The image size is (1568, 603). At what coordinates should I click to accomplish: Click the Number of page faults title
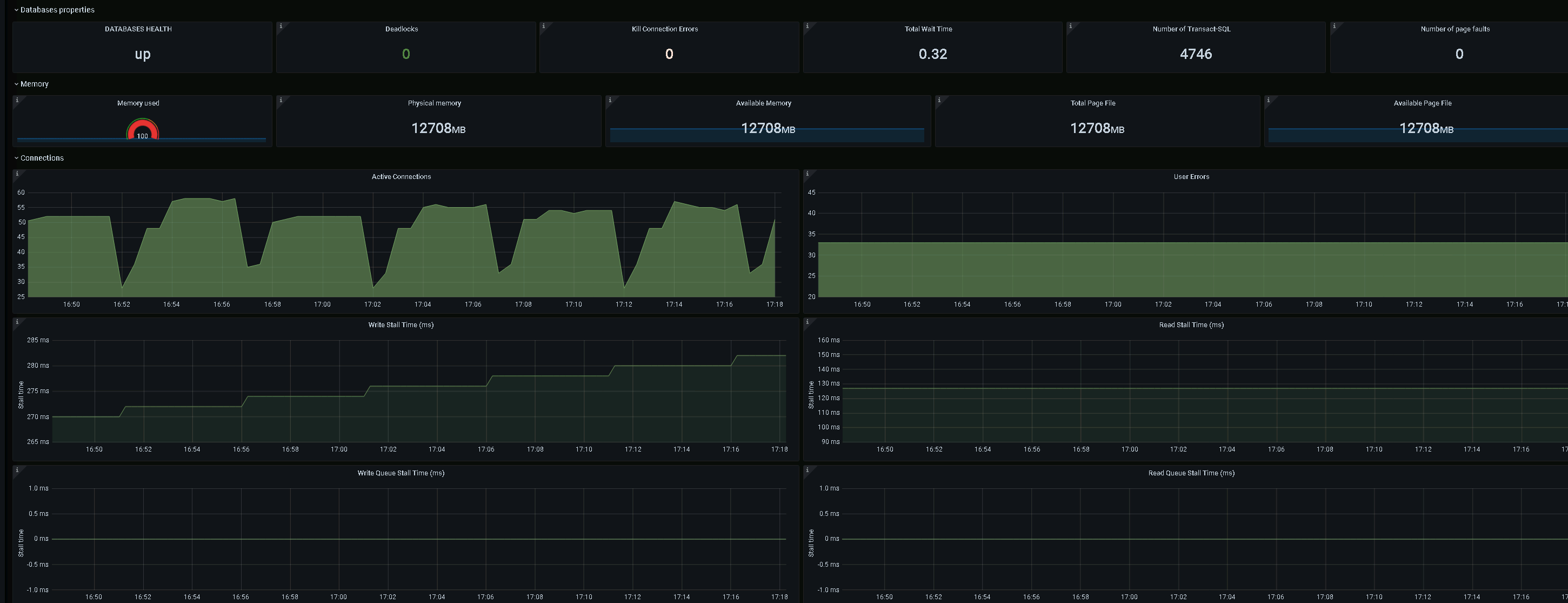coord(1455,29)
